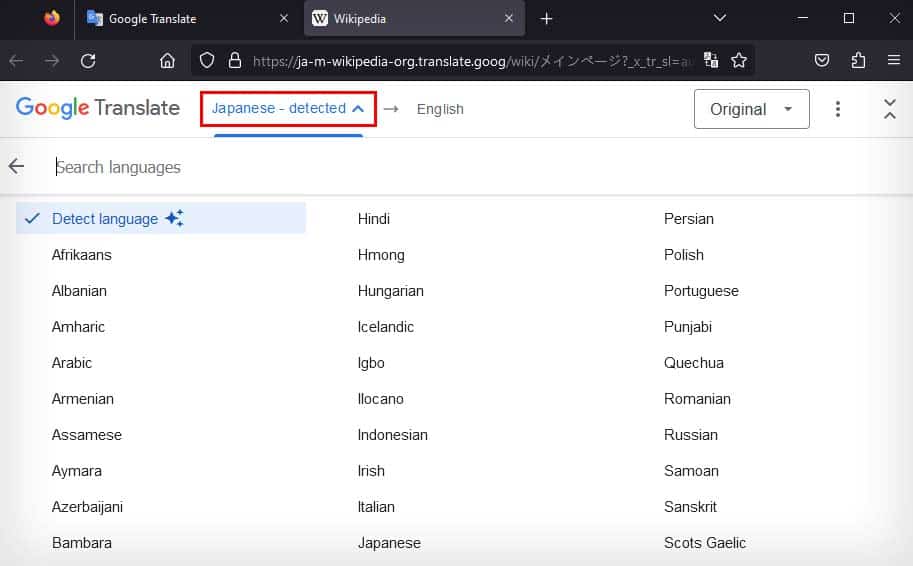Click the address bar URL
The height and width of the screenshot is (566, 913).
click(472, 61)
